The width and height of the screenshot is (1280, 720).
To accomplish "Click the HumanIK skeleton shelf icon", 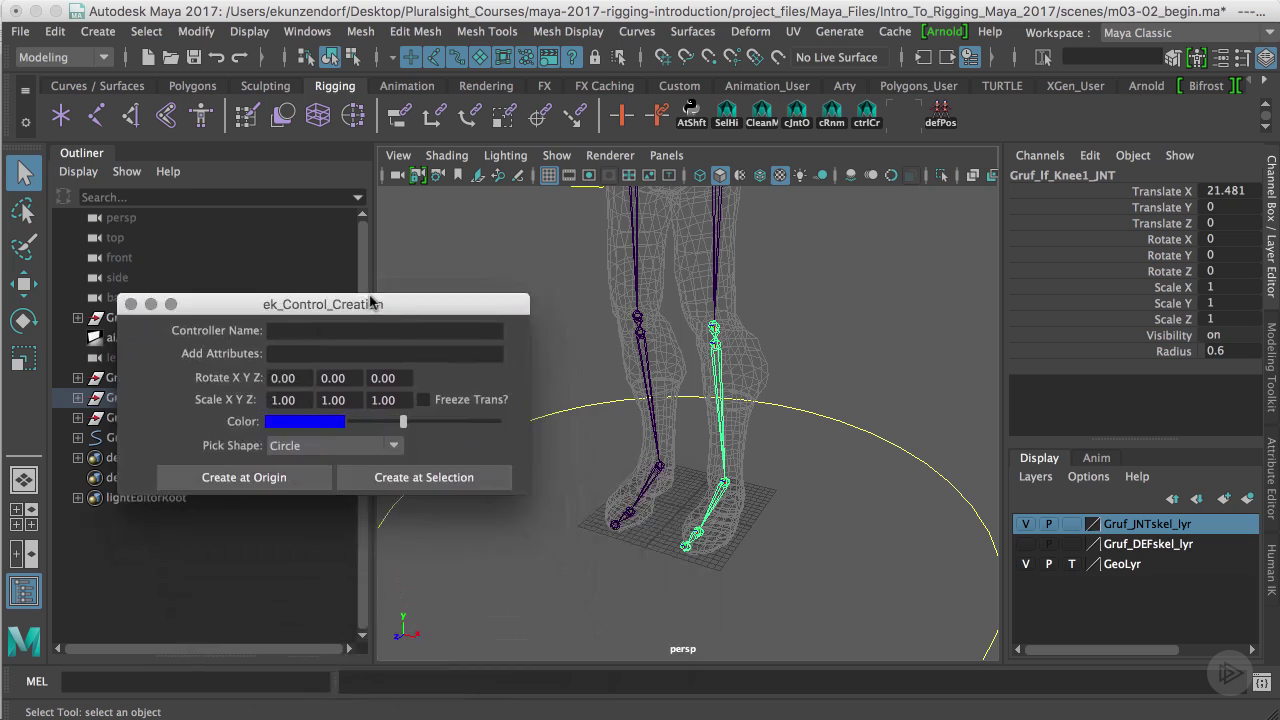I will pos(201,116).
